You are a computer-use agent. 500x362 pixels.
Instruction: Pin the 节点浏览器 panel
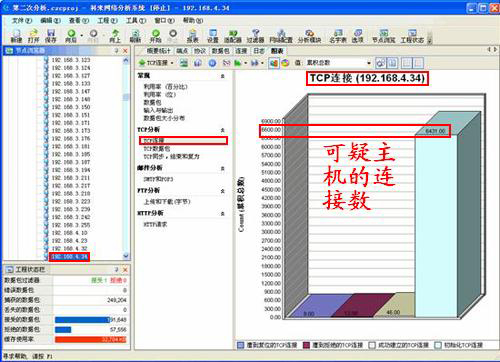116,51
